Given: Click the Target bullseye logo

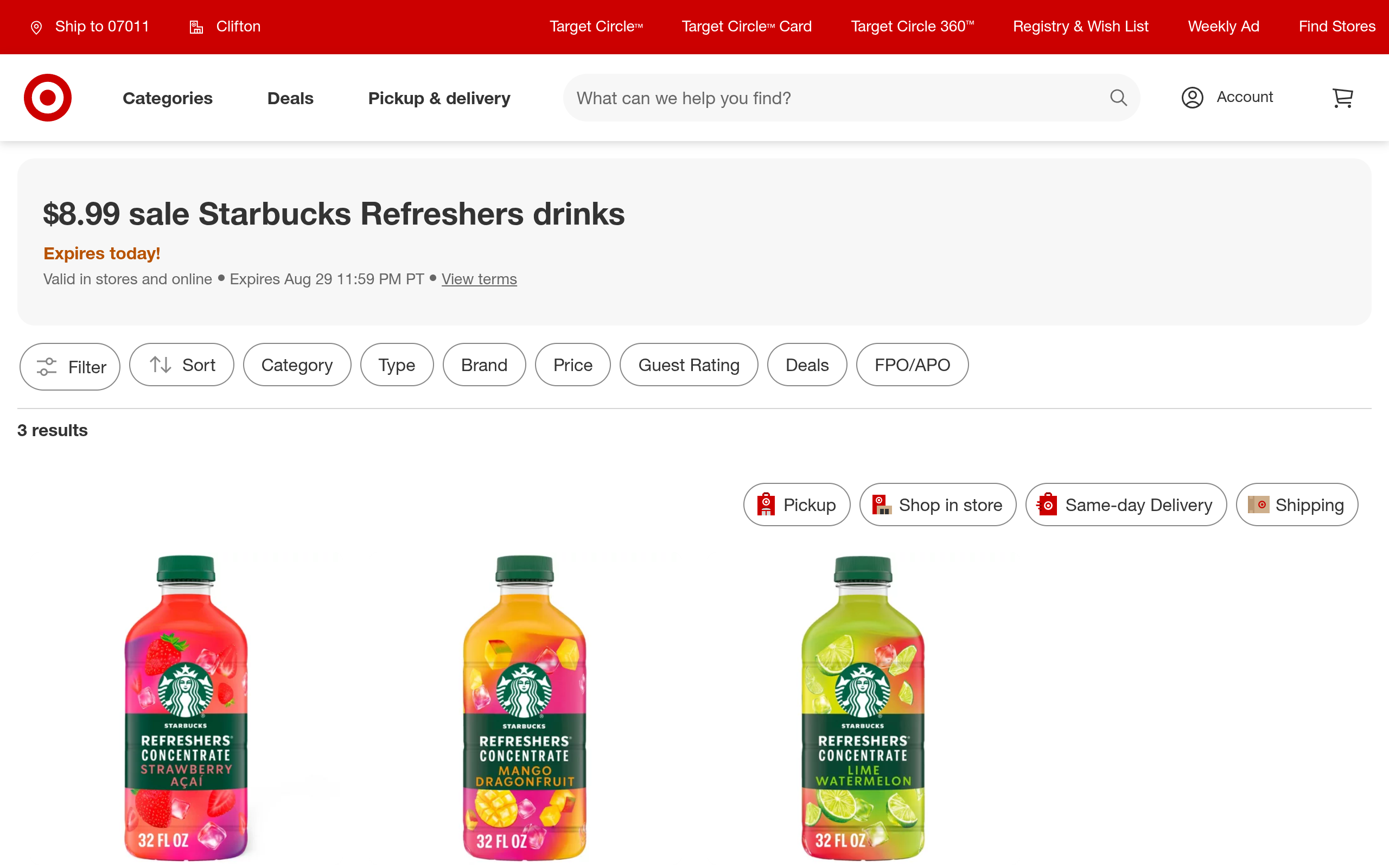Looking at the screenshot, I should point(48,98).
